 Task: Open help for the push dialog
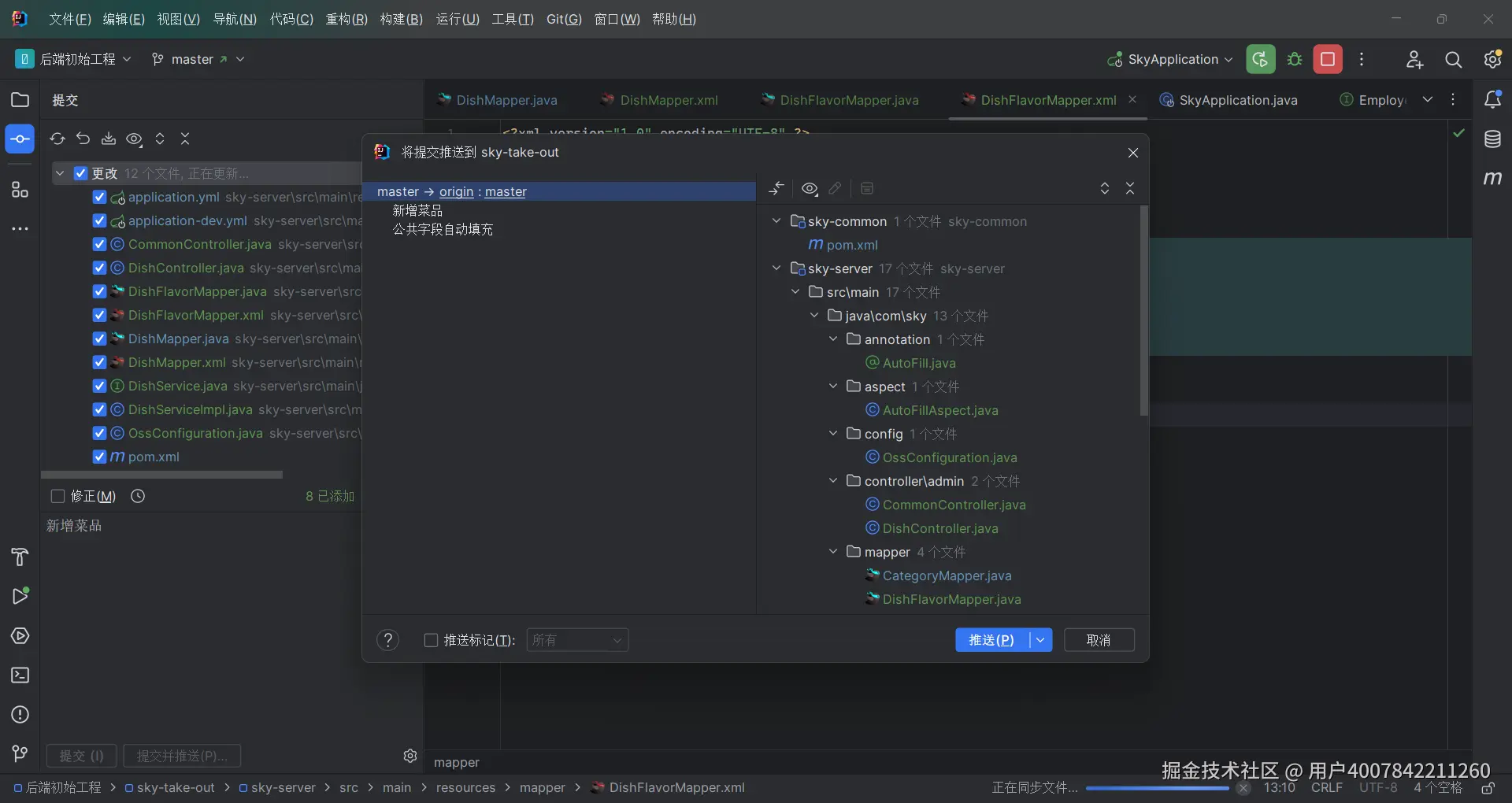[387, 640]
